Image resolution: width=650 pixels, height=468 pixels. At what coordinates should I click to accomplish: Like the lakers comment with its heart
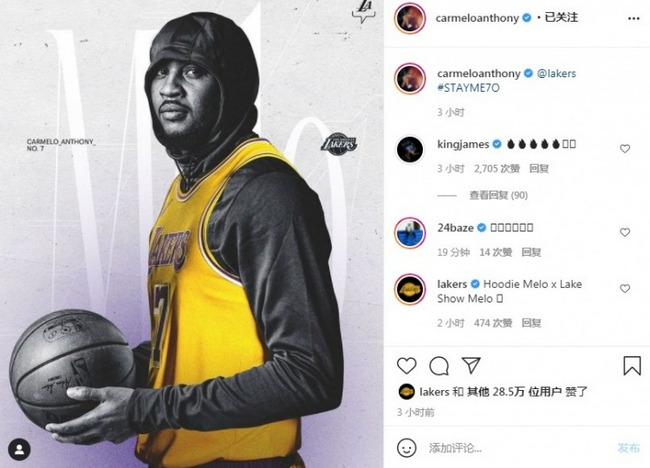625,289
